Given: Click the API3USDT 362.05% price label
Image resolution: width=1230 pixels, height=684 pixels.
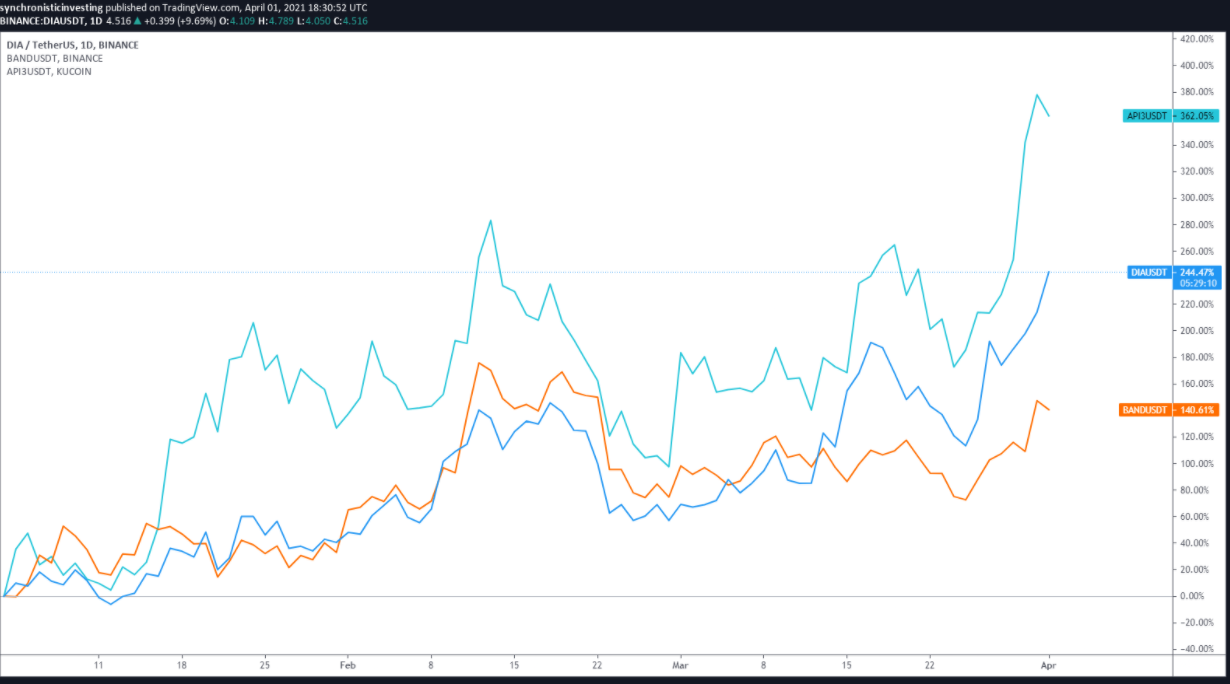Looking at the screenshot, I should 1170,116.
